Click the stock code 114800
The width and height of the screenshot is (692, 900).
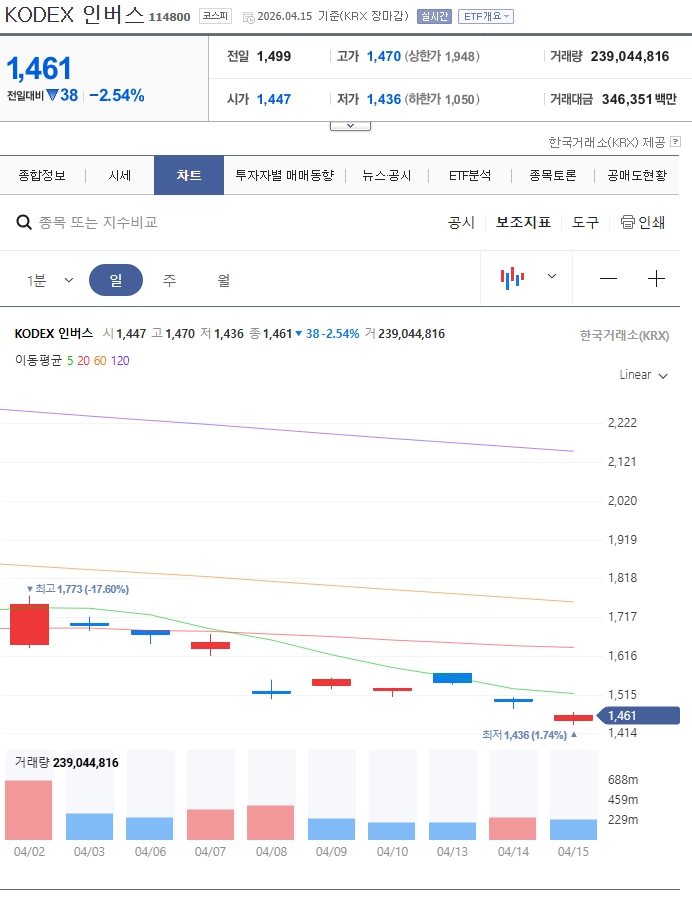(x=169, y=17)
